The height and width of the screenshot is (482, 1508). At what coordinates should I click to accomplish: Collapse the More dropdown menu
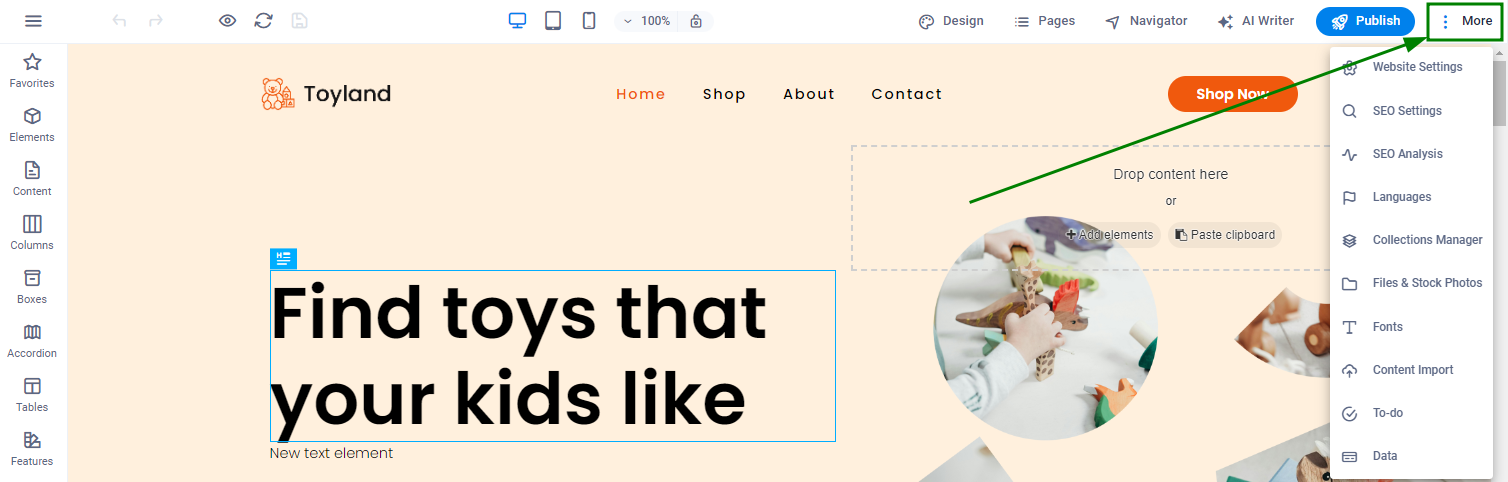(1465, 21)
